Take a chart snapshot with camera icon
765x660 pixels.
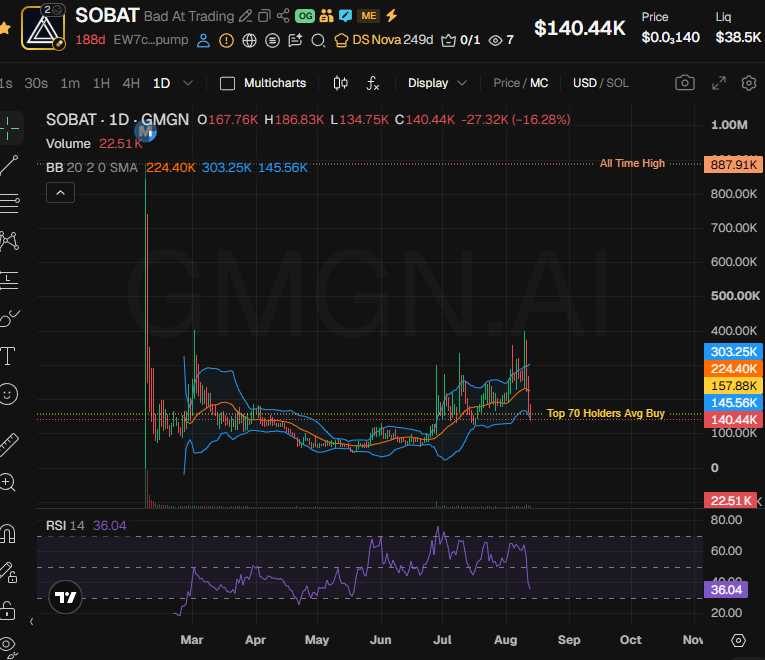(685, 83)
